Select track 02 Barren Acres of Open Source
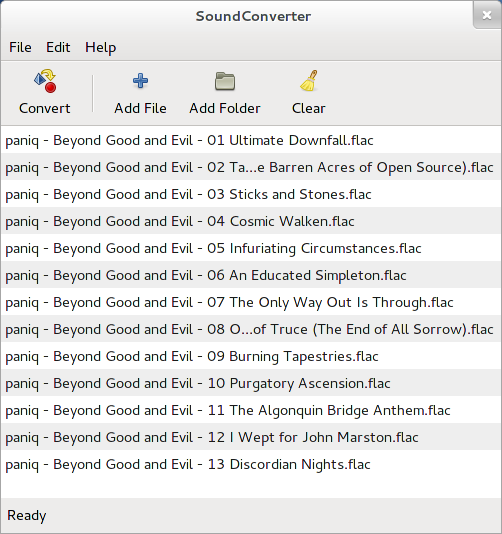 click(251, 167)
